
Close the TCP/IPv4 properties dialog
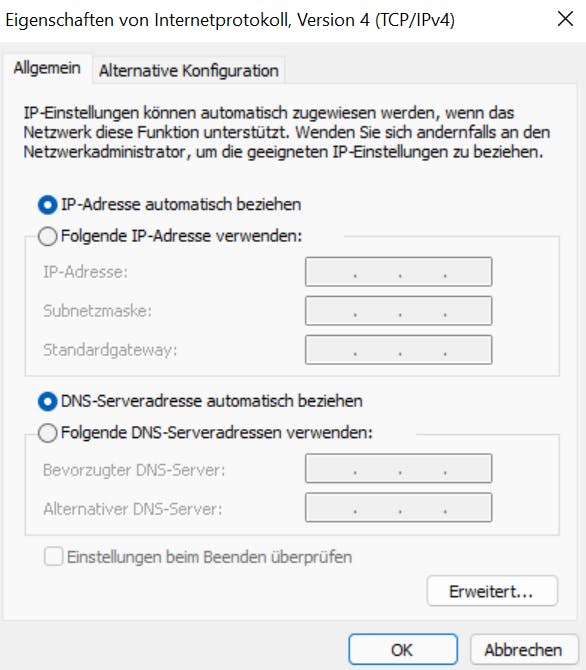(x=565, y=19)
